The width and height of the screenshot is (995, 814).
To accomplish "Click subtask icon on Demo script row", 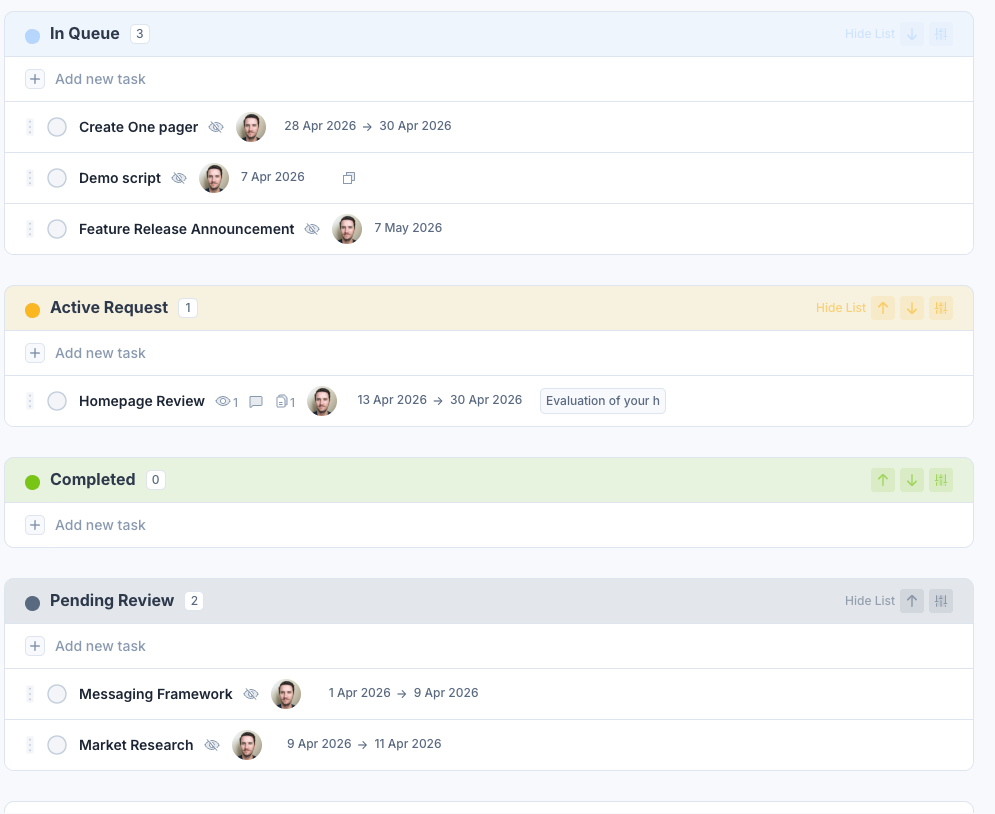I will click(x=349, y=178).
